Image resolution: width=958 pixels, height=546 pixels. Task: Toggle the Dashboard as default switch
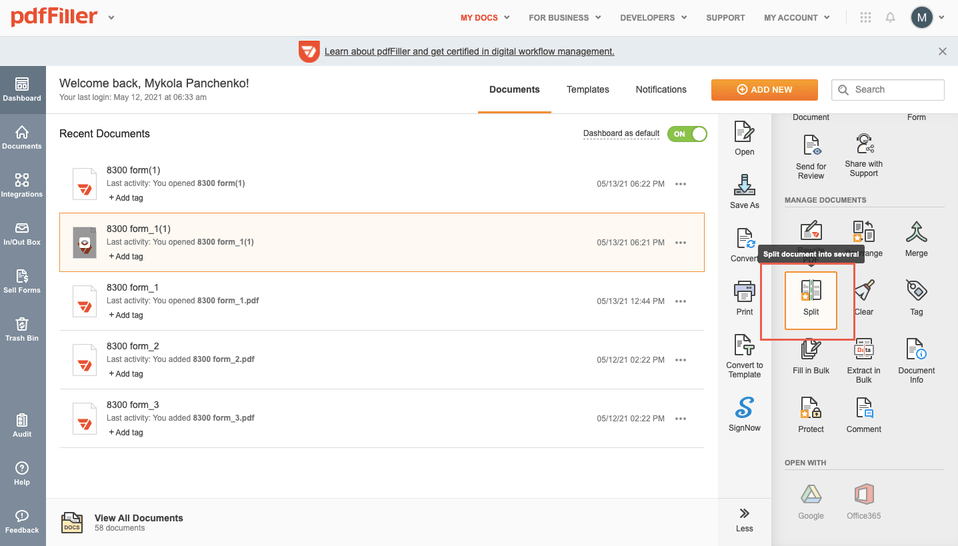[687, 134]
